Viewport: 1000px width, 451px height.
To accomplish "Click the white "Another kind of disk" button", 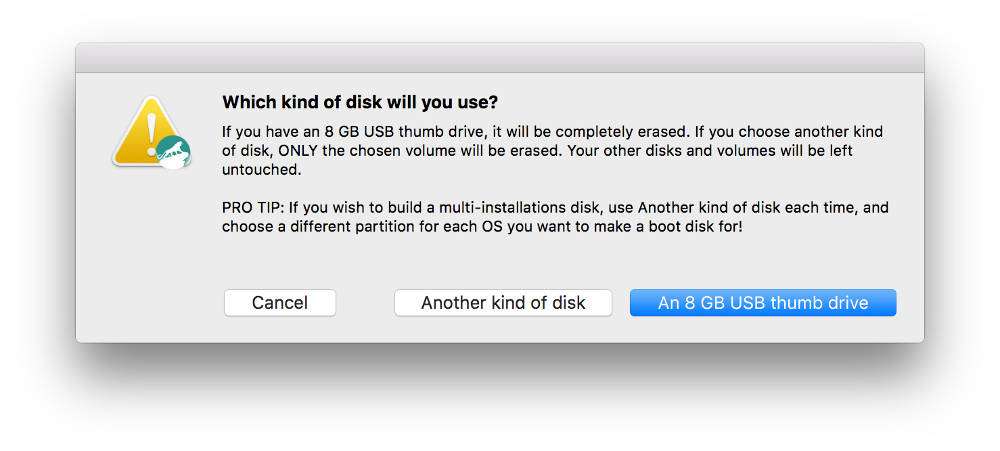I will [503, 303].
